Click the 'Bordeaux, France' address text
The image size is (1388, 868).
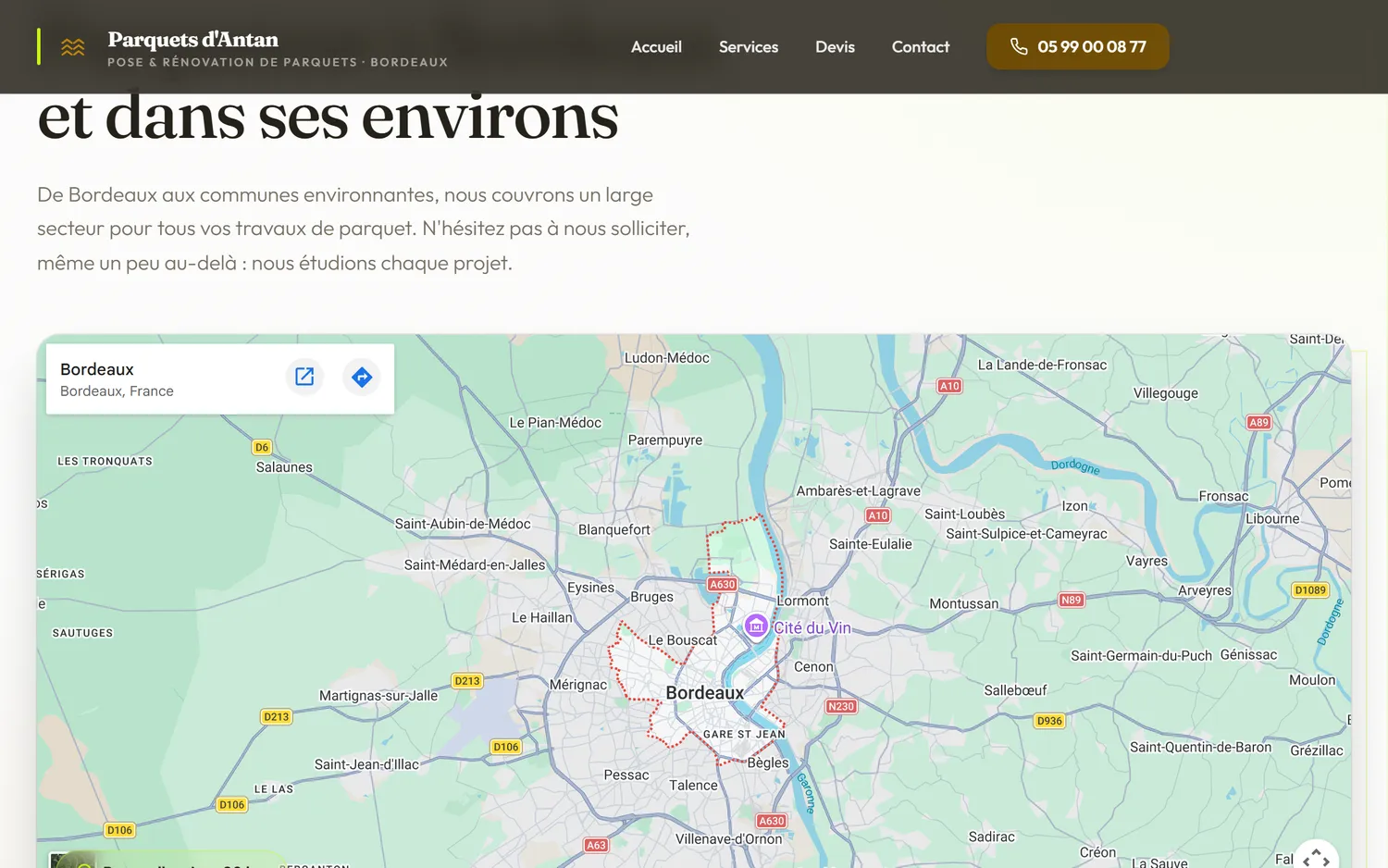[x=117, y=391]
